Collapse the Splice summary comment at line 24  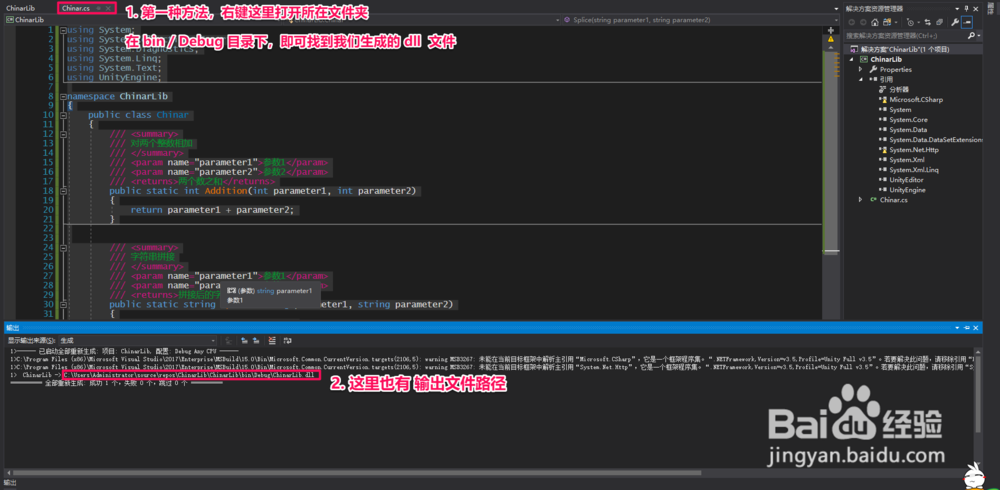point(62,248)
